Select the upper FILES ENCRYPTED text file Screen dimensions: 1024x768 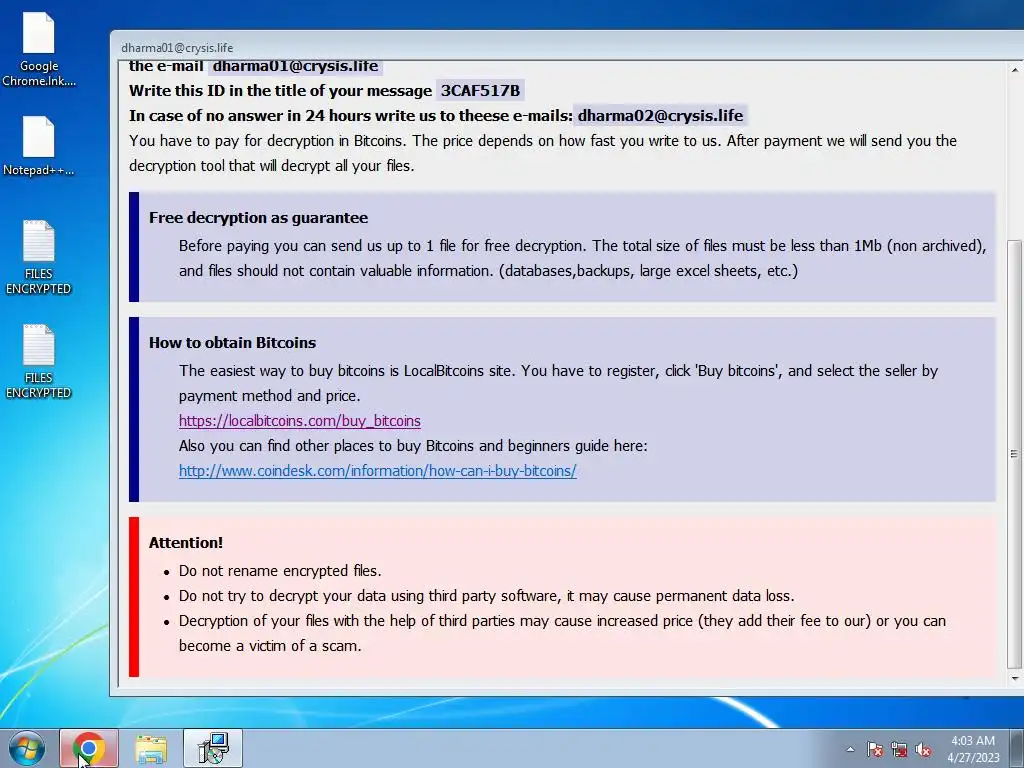(39, 257)
